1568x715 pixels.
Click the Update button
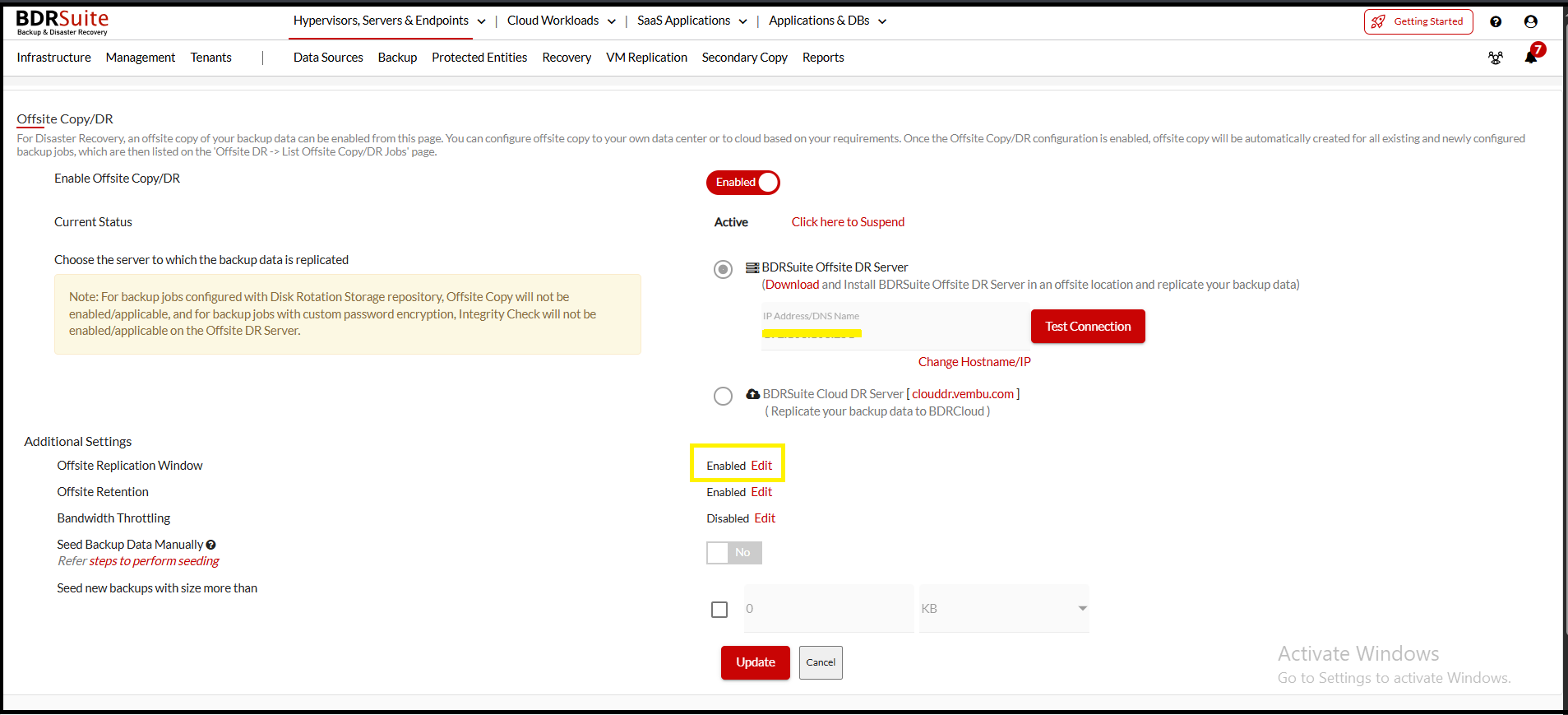[756, 662]
